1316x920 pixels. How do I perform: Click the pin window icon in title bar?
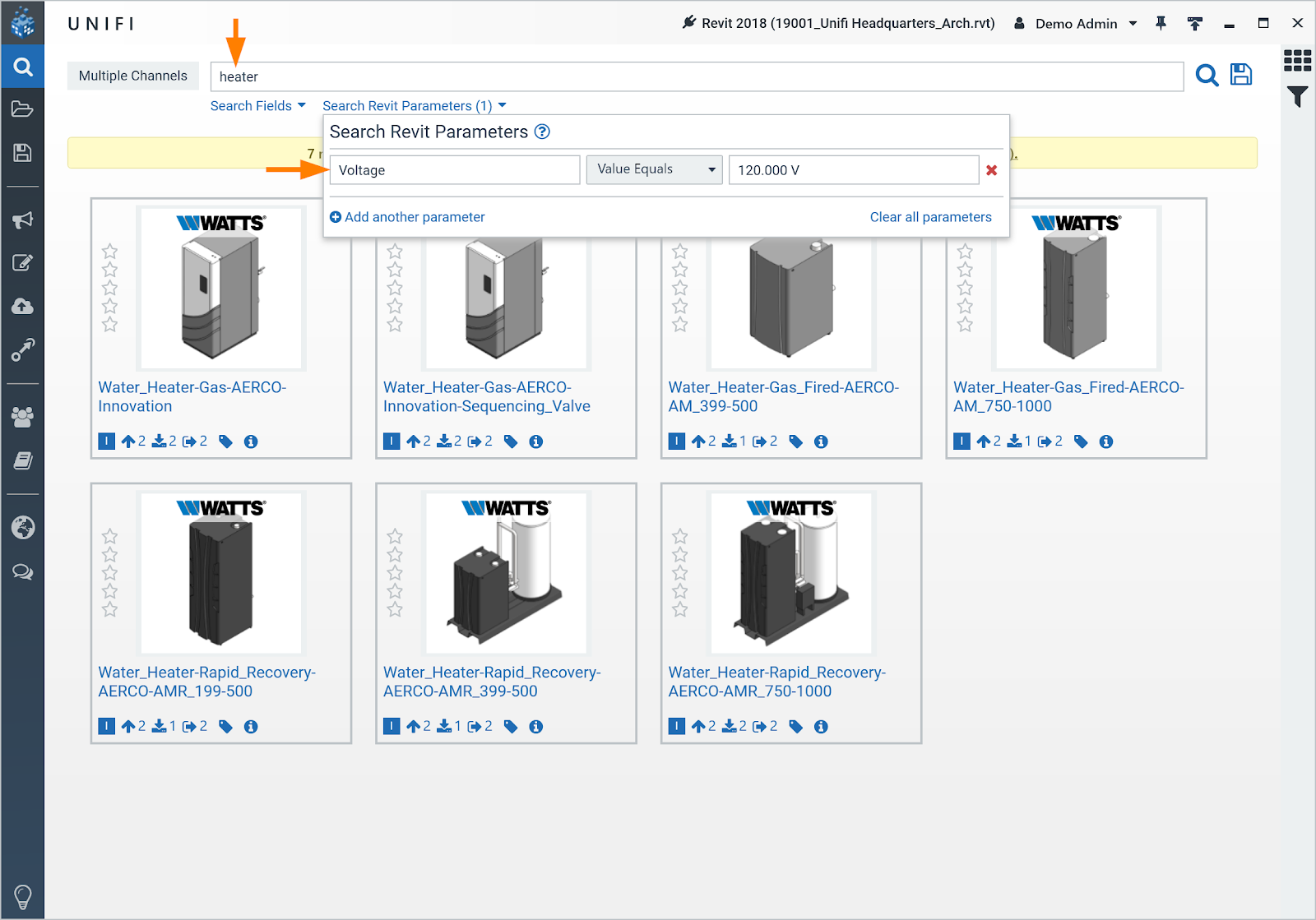(x=1161, y=23)
